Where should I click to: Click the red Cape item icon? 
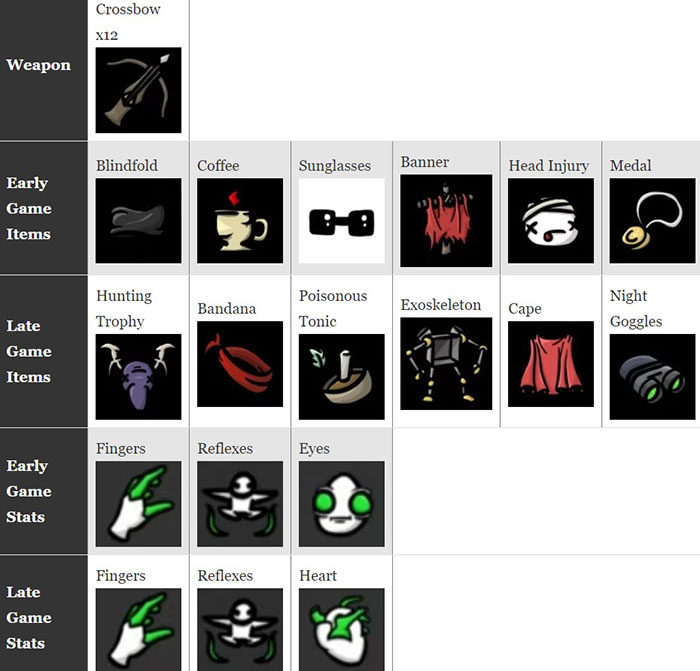(x=551, y=364)
